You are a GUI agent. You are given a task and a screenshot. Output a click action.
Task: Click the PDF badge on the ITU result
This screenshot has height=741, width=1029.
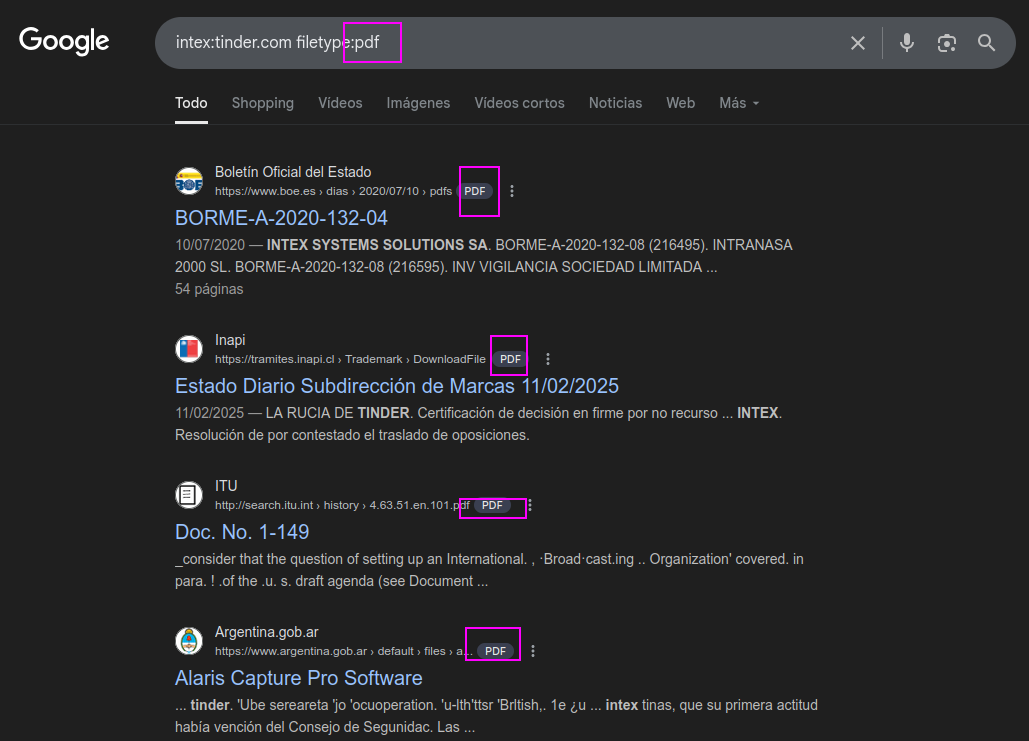(x=492, y=505)
